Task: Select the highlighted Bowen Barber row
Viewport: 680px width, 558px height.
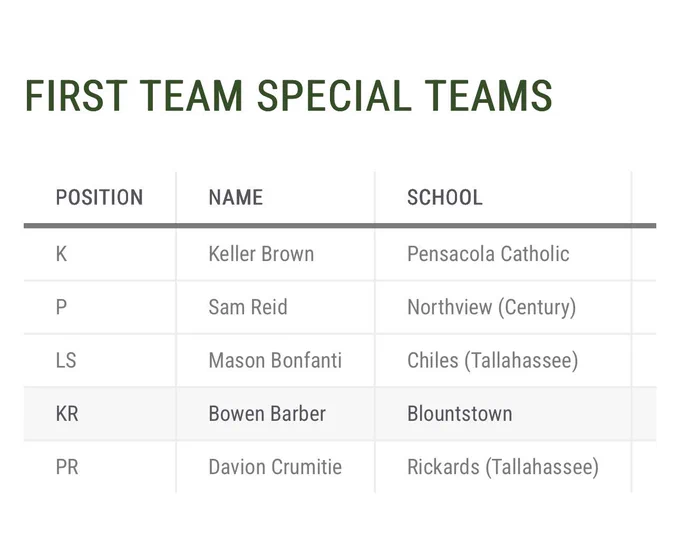Action: click(340, 414)
